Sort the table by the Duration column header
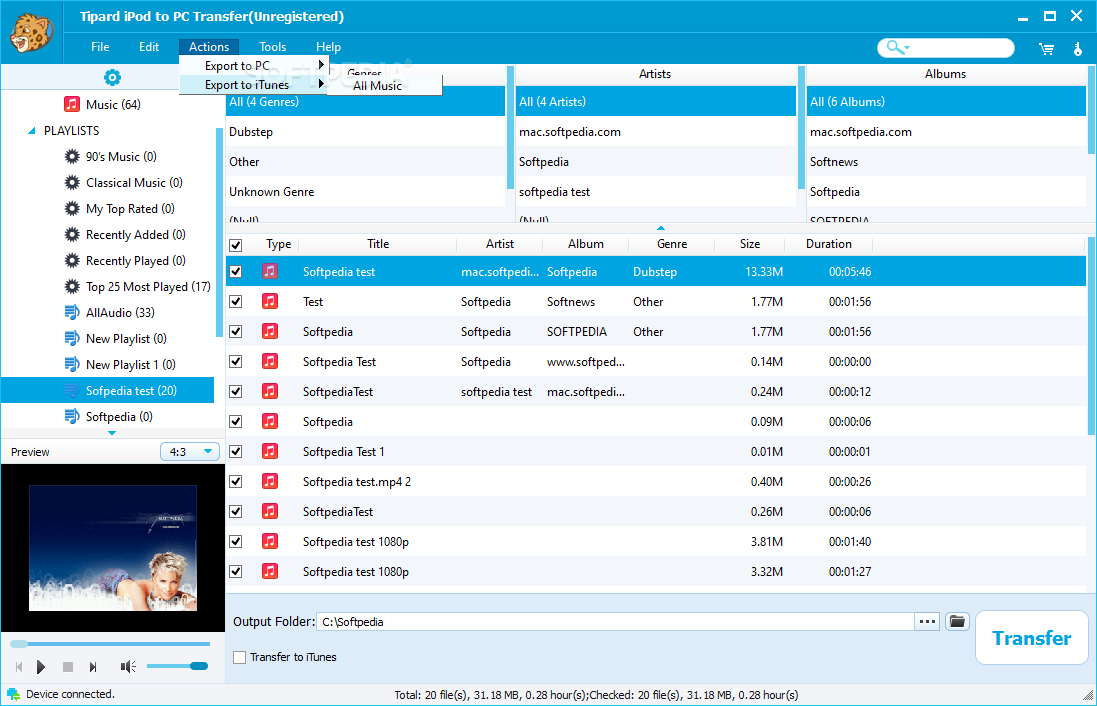This screenshot has height=706, width=1097. [828, 244]
